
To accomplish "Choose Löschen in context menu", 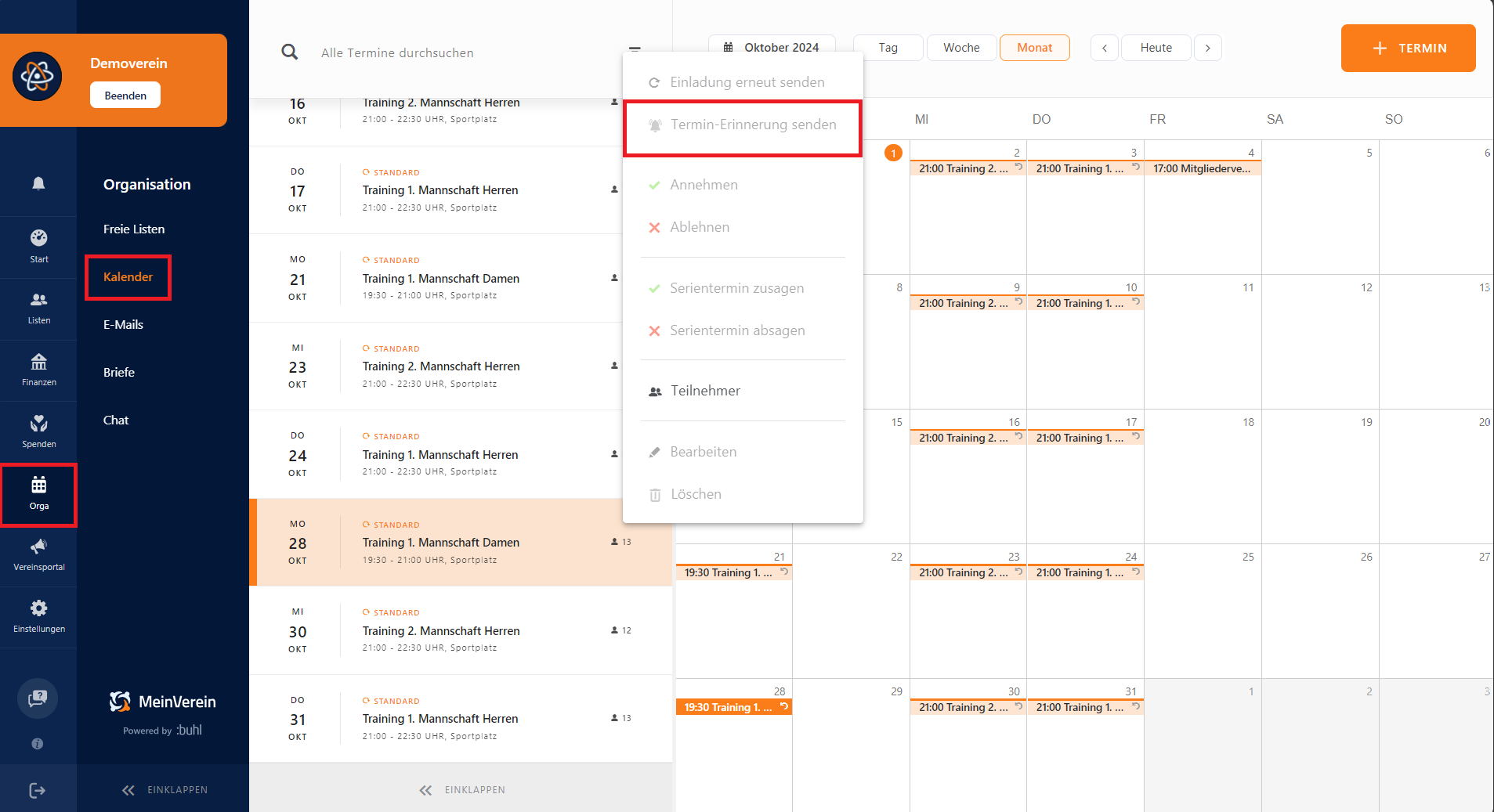I will pos(743,494).
